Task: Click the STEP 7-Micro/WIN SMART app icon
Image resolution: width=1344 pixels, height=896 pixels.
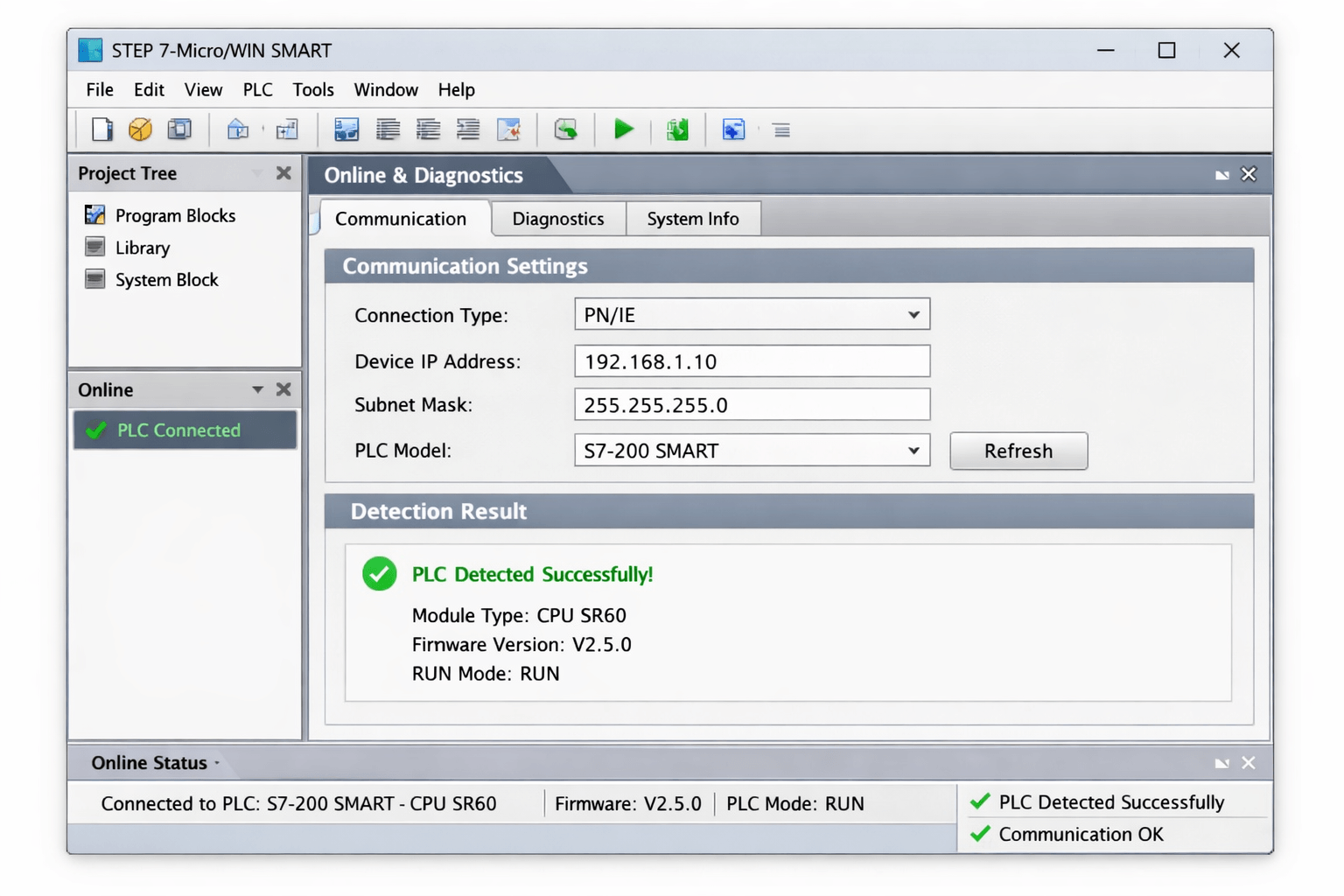Action: click(90, 50)
